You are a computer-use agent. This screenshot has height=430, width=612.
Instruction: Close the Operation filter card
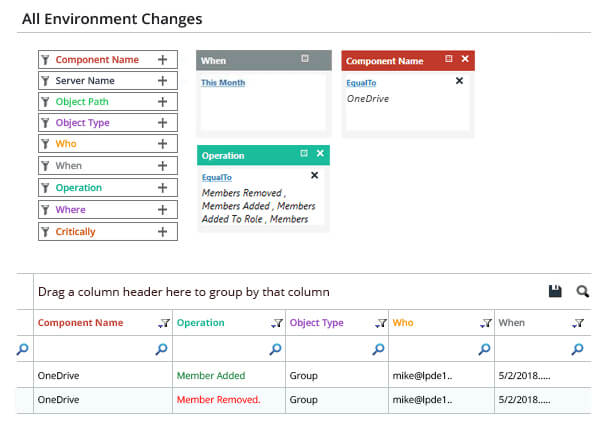coord(320,153)
